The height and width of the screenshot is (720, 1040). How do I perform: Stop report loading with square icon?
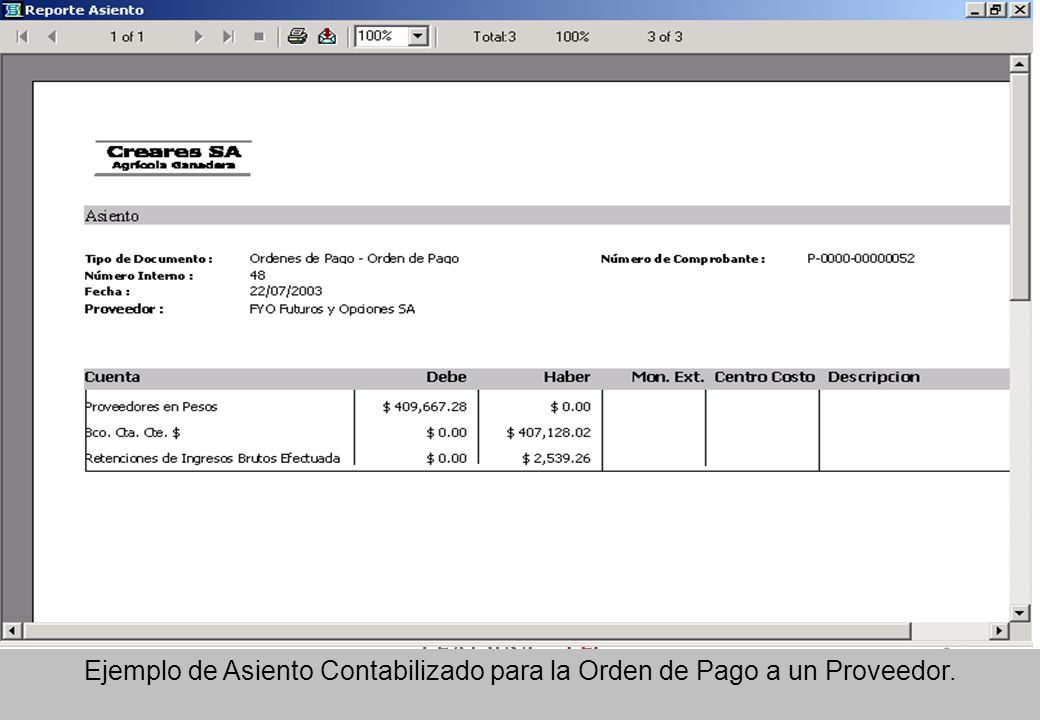click(x=259, y=36)
